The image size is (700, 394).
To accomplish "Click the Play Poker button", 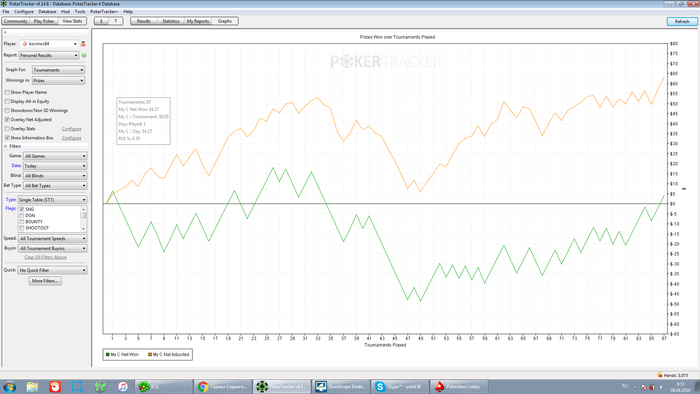I will [x=44, y=21].
